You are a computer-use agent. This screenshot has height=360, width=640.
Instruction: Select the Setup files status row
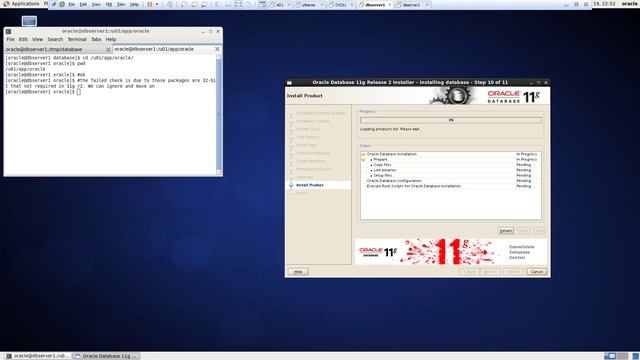point(451,176)
